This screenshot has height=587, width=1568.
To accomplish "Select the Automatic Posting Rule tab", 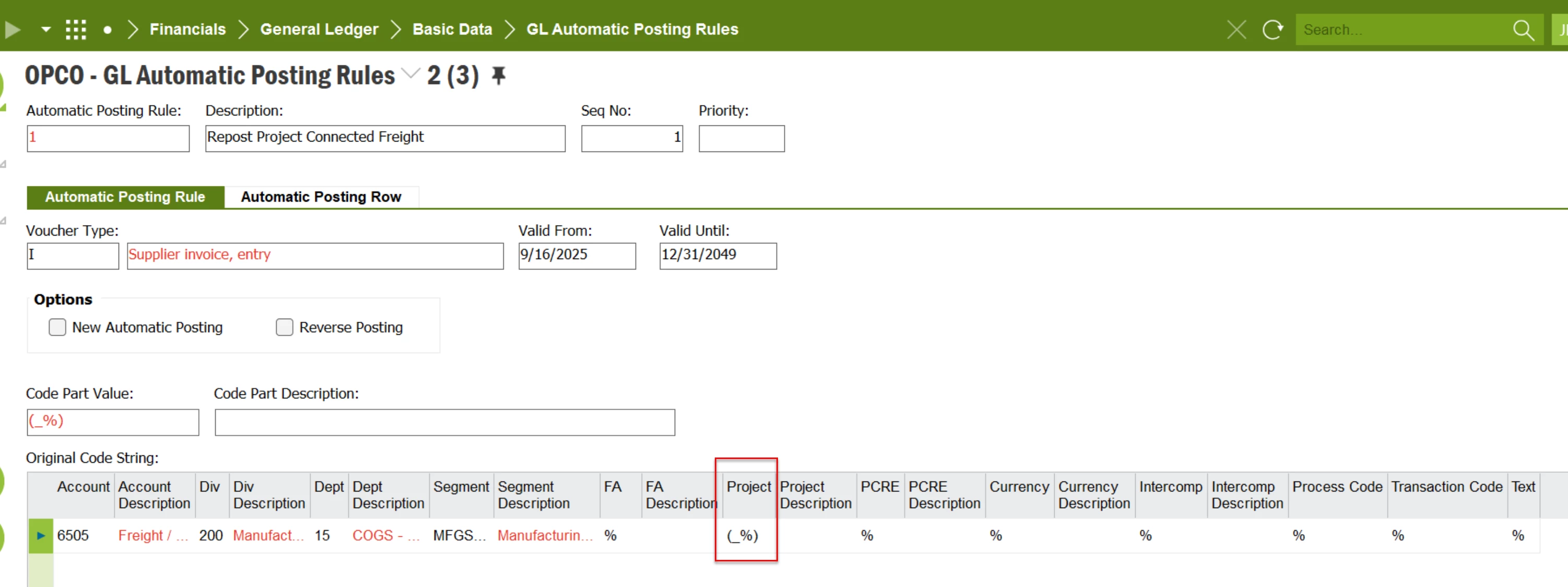I will (x=125, y=197).
